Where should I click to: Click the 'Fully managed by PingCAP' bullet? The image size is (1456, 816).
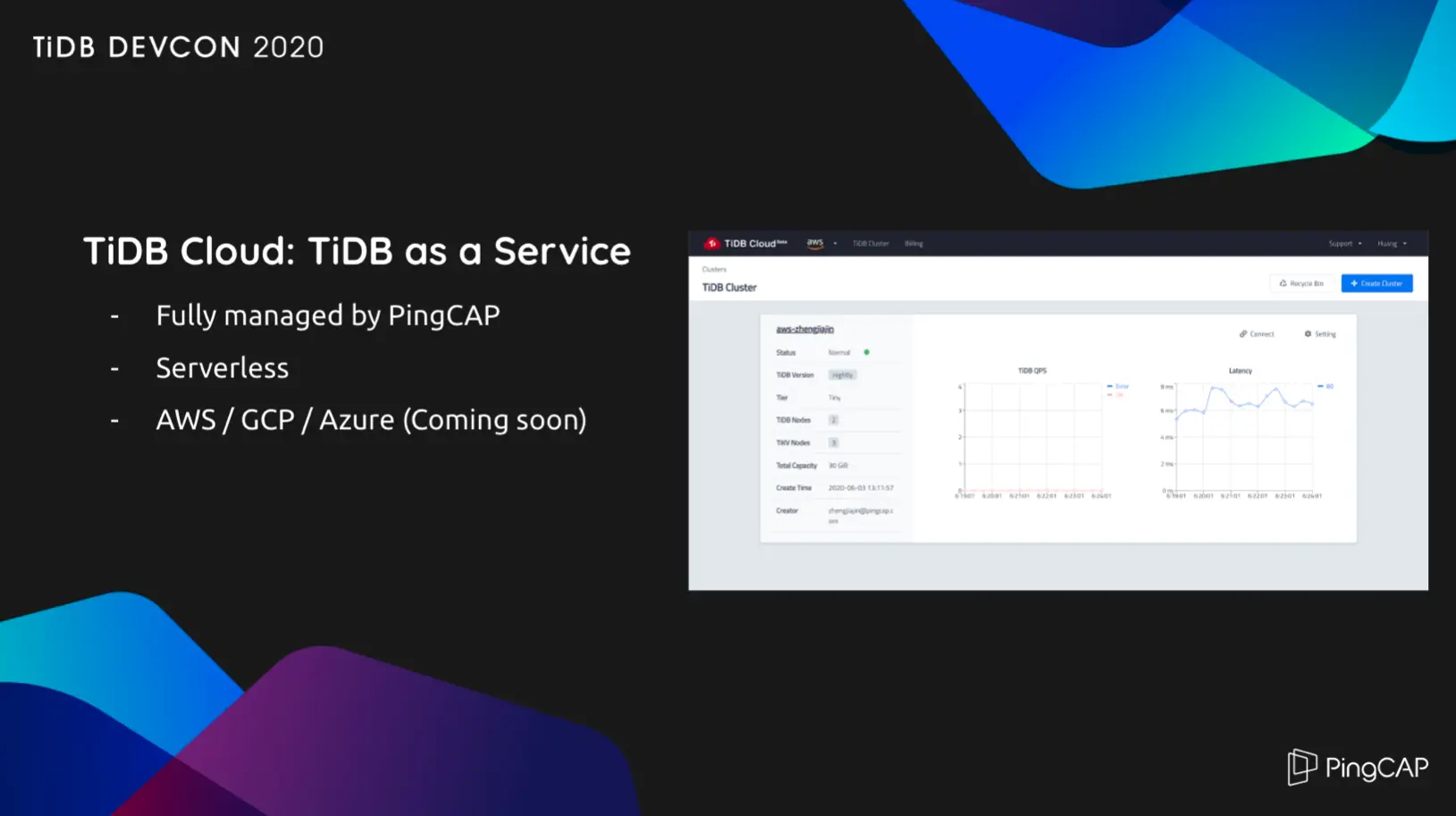click(x=328, y=315)
